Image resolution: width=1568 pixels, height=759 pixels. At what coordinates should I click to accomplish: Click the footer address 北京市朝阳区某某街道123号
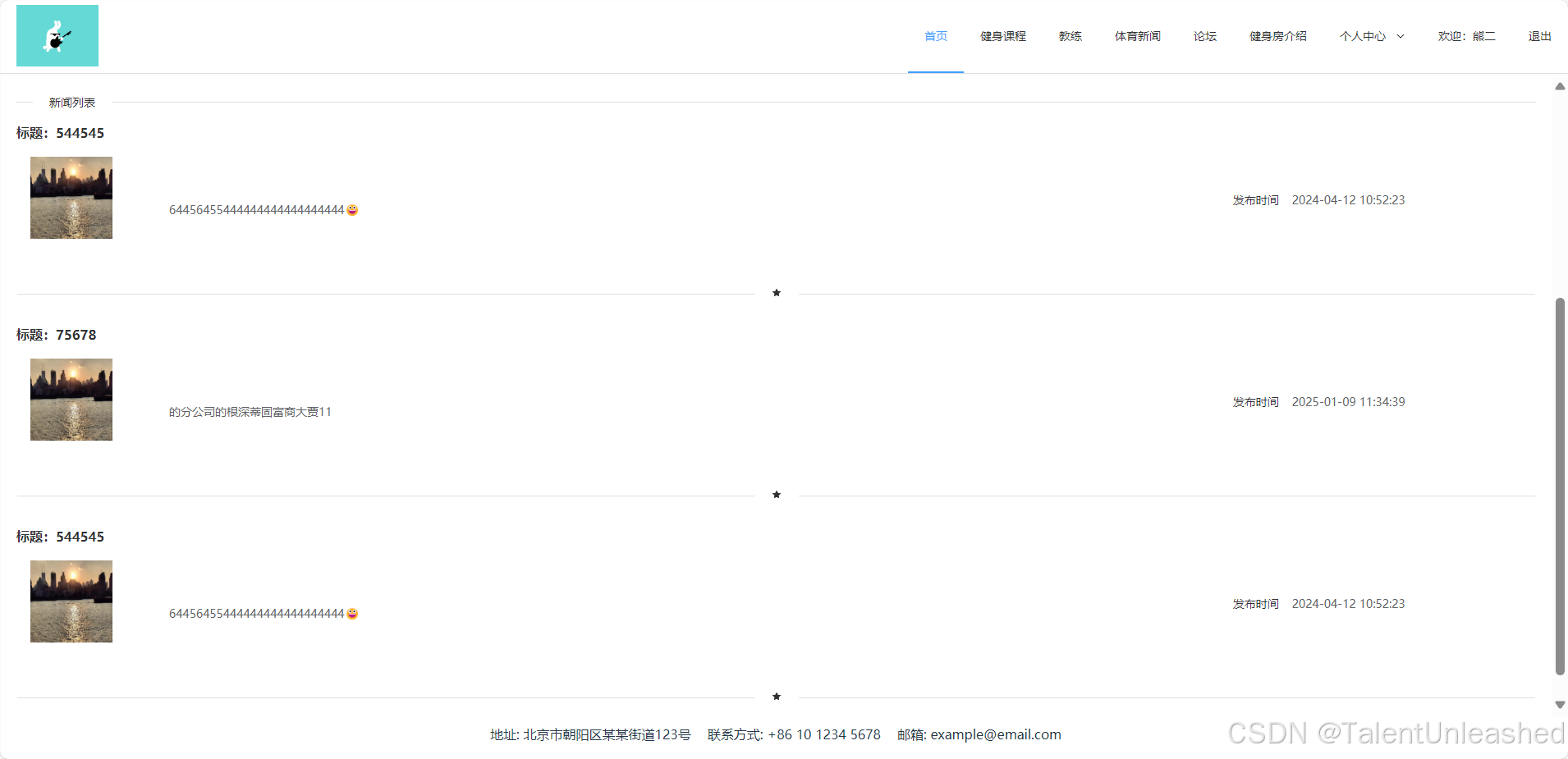tap(607, 734)
